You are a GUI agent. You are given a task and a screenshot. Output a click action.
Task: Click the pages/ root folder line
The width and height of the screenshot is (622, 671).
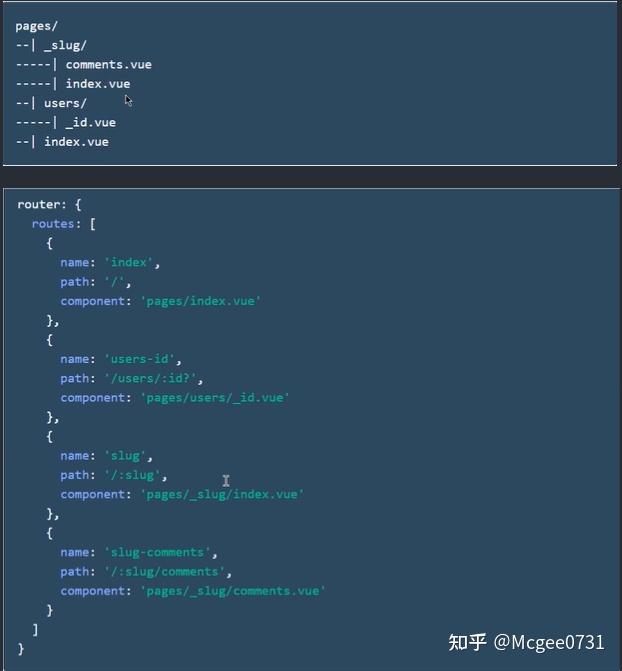tap(36, 26)
